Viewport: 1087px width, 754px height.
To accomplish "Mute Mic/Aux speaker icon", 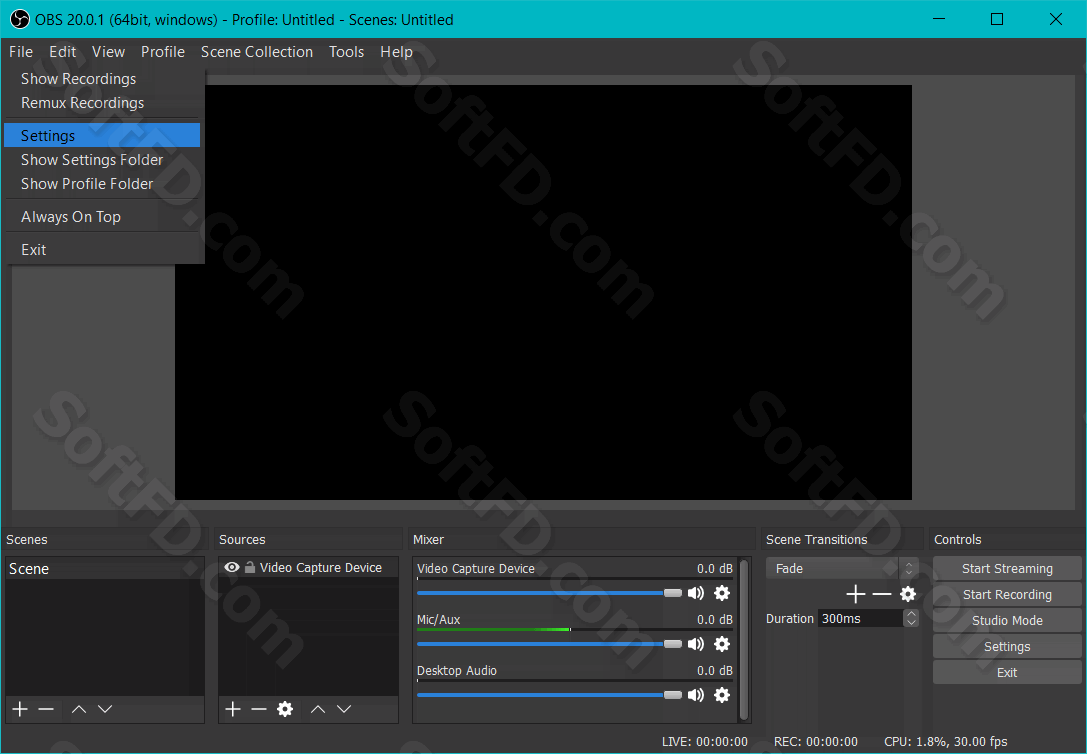I will pos(695,645).
